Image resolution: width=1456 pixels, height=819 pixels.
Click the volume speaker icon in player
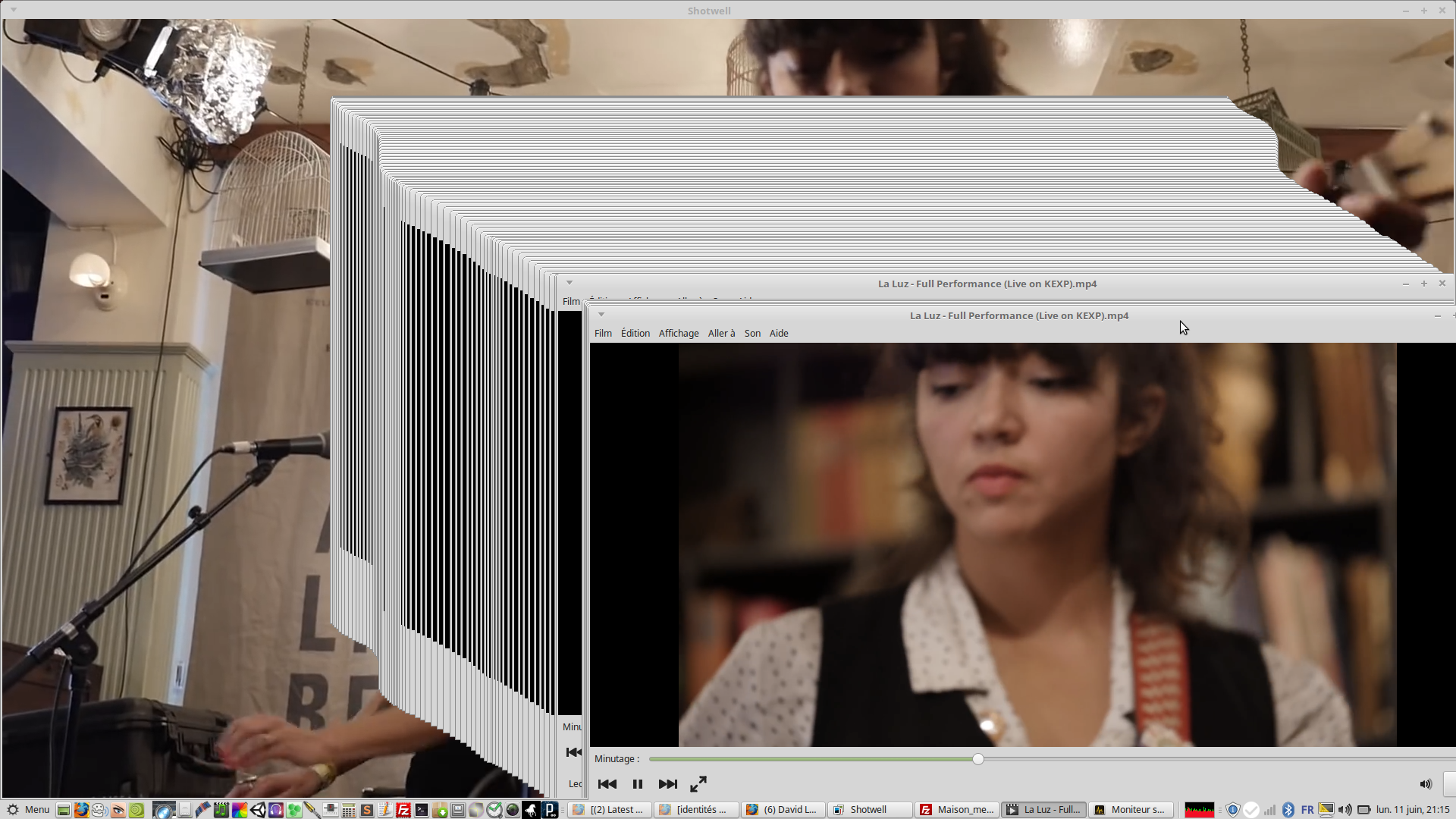[x=1425, y=784]
